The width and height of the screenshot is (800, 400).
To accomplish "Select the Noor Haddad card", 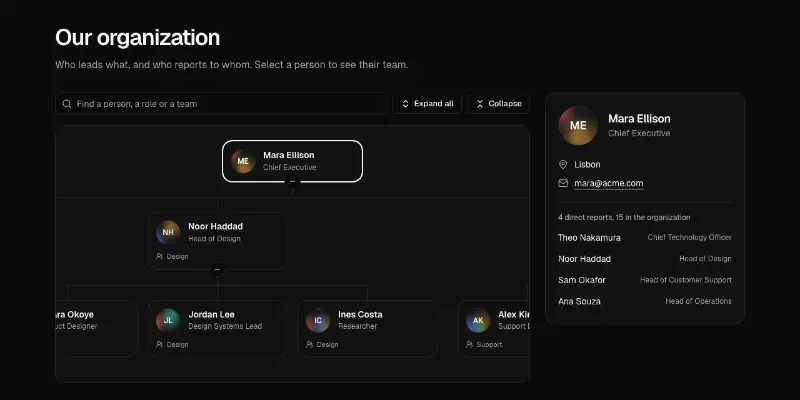I will (217, 241).
